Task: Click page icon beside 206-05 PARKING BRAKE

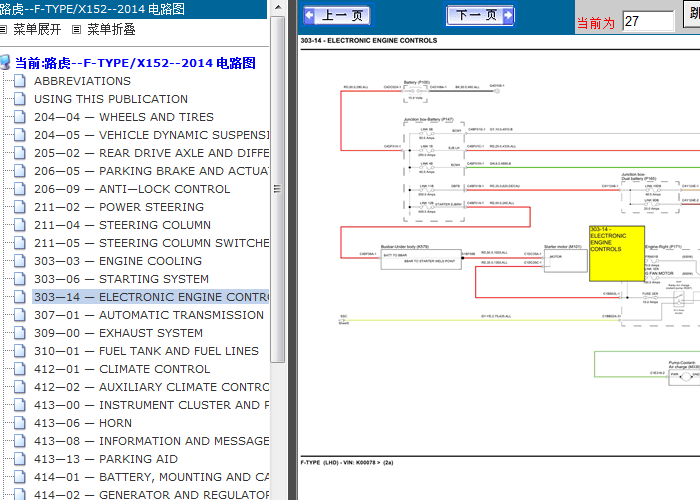Action: (20, 171)
